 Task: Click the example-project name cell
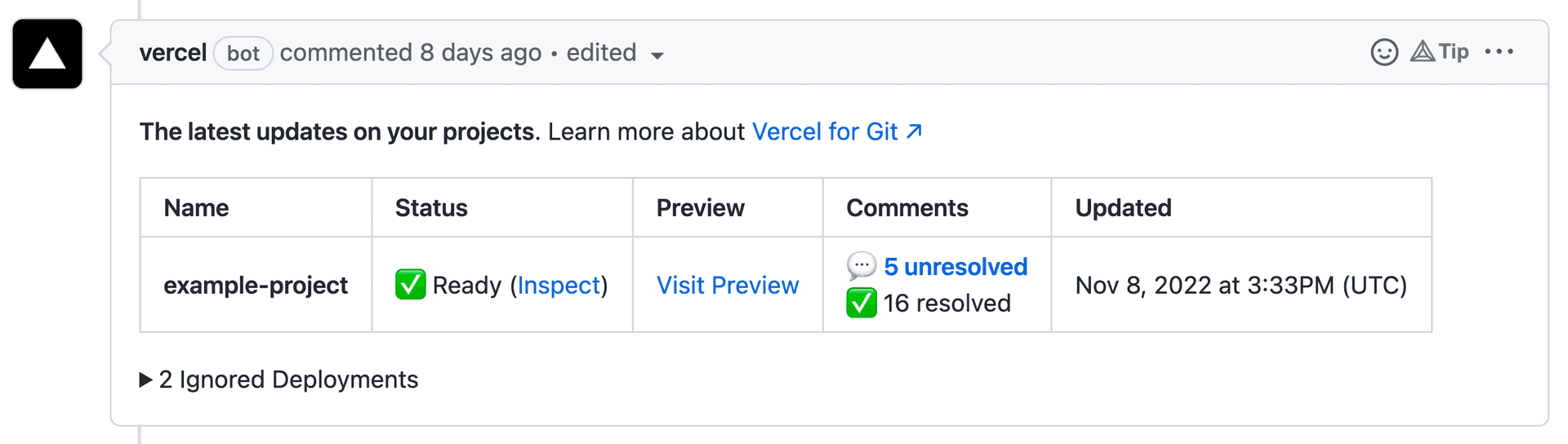tap(255, 285)
